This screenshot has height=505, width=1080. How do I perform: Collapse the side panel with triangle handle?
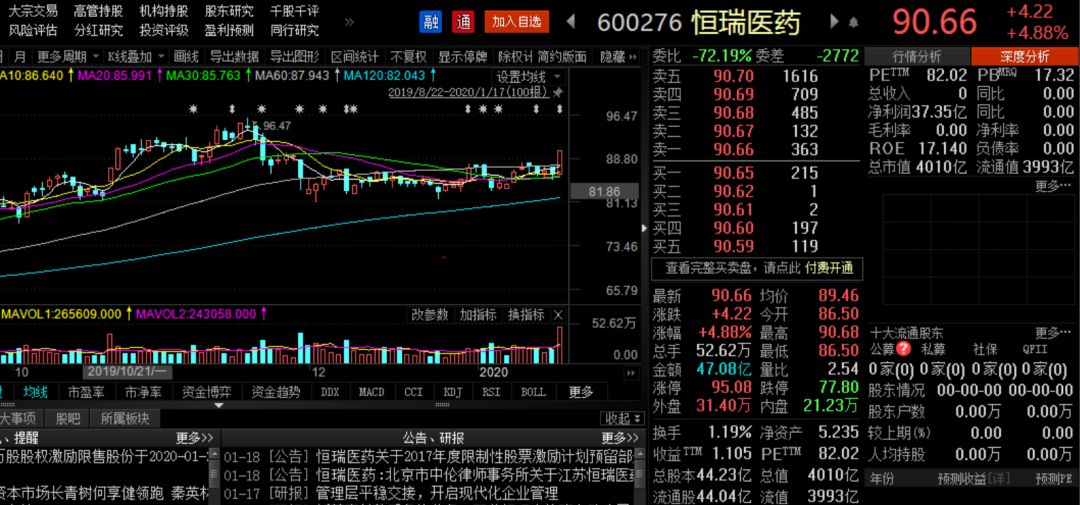pos(645,229)
